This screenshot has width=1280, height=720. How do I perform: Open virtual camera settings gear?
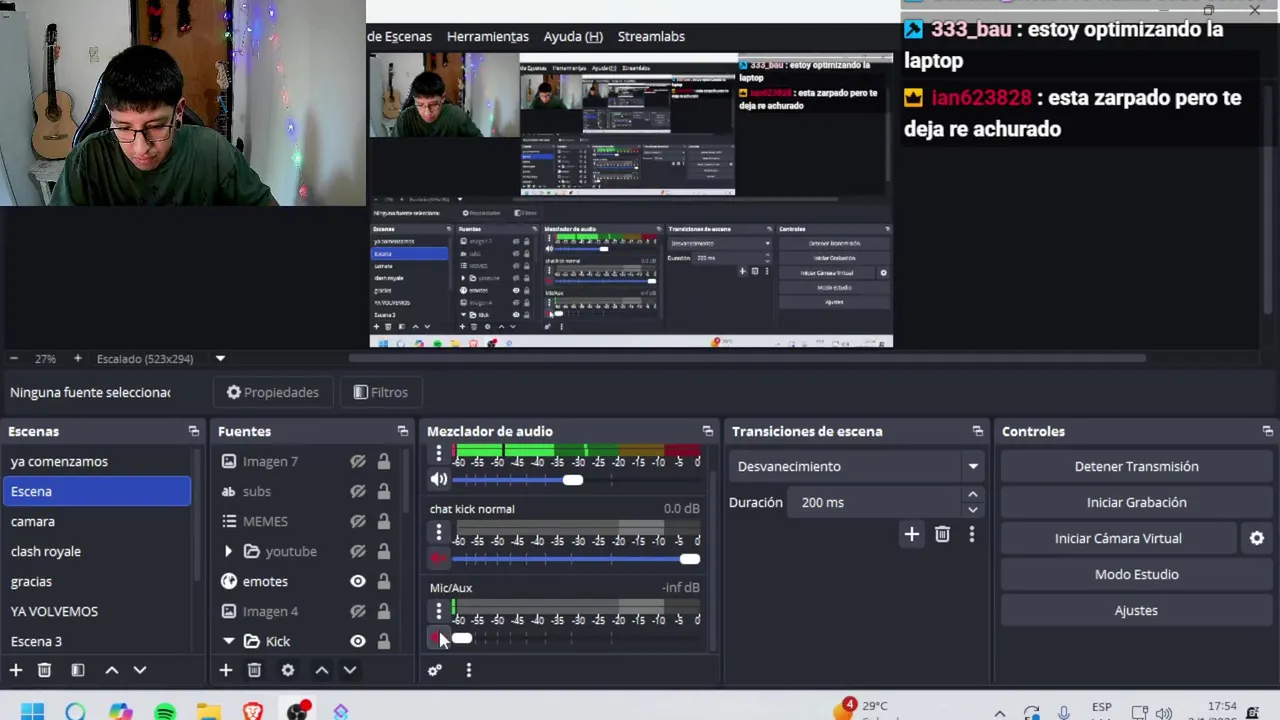tap(1257, 538)
